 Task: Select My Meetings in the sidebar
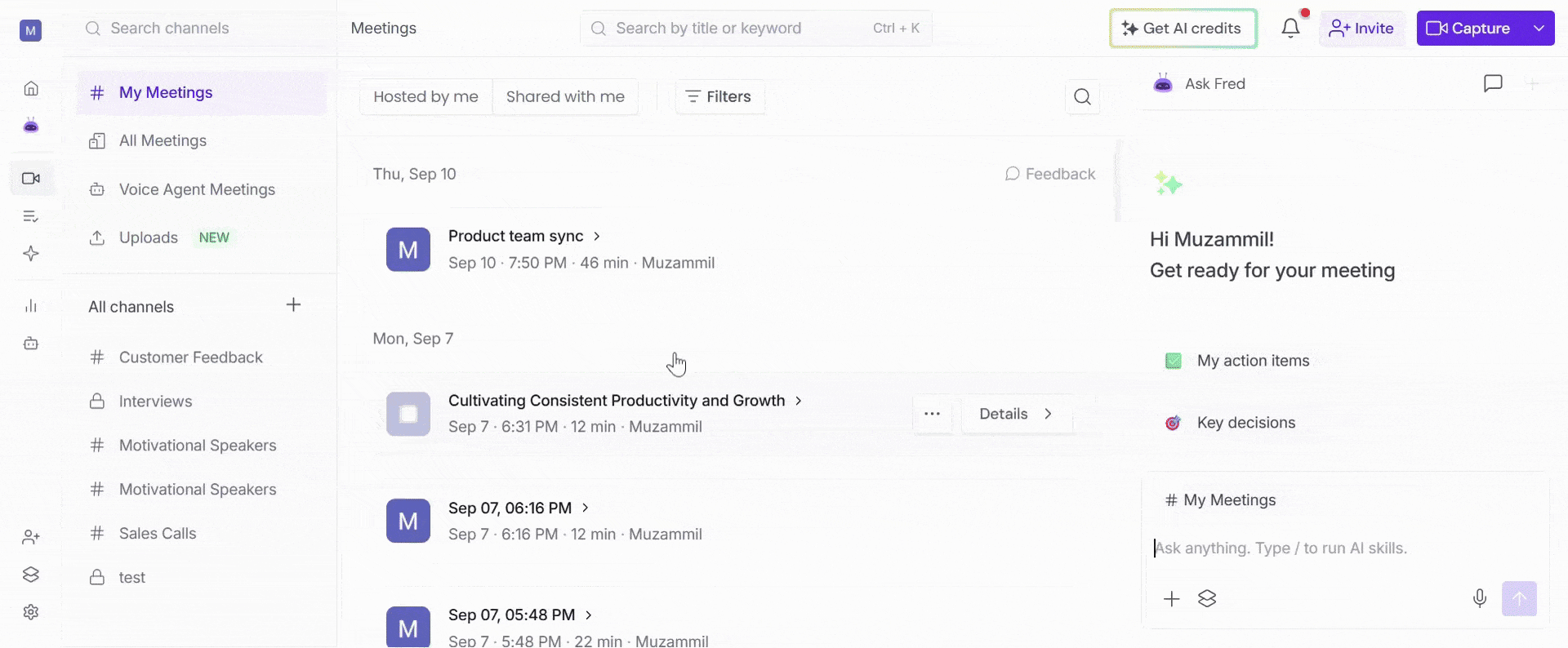(x=203, y=93)
